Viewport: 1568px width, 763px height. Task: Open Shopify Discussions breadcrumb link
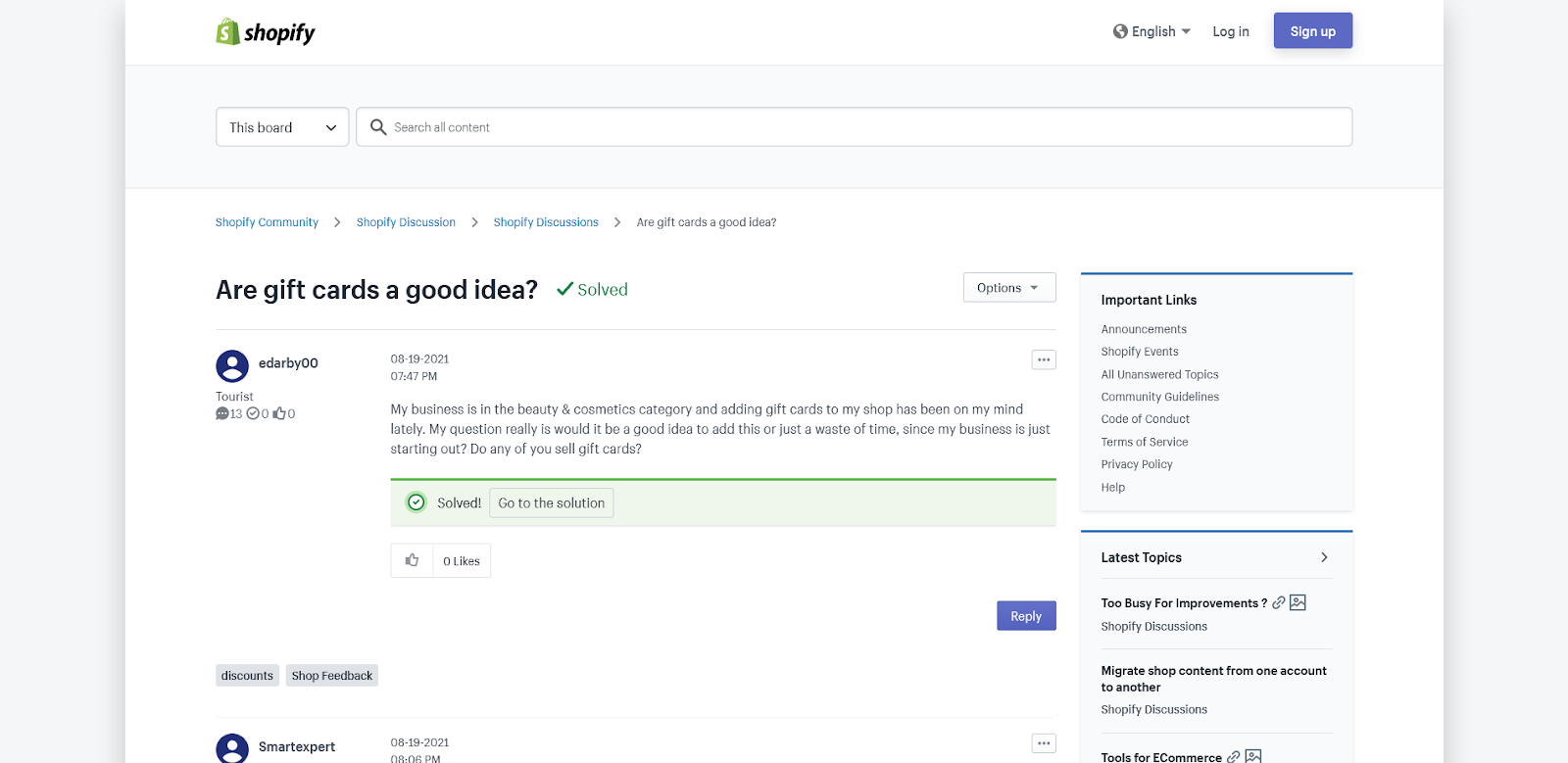tap(546, 222)
